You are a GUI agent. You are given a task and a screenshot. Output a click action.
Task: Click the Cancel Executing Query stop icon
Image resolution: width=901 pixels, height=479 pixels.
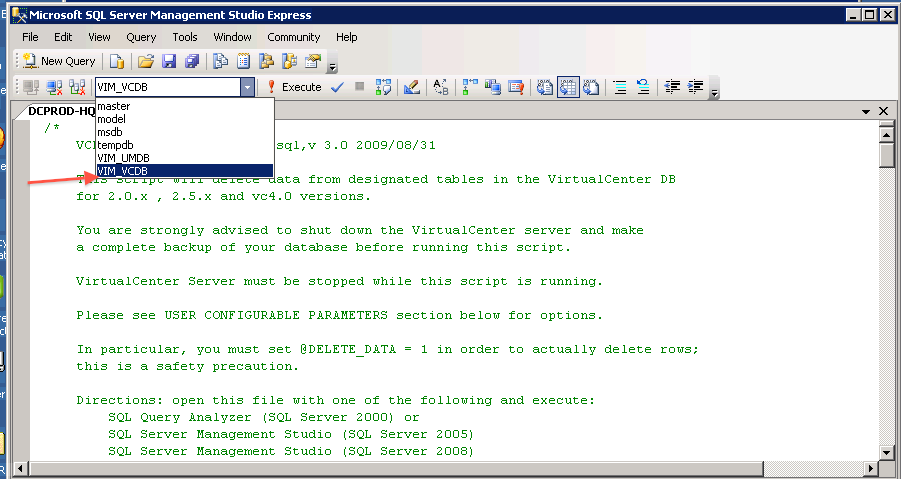coord(360,87)
